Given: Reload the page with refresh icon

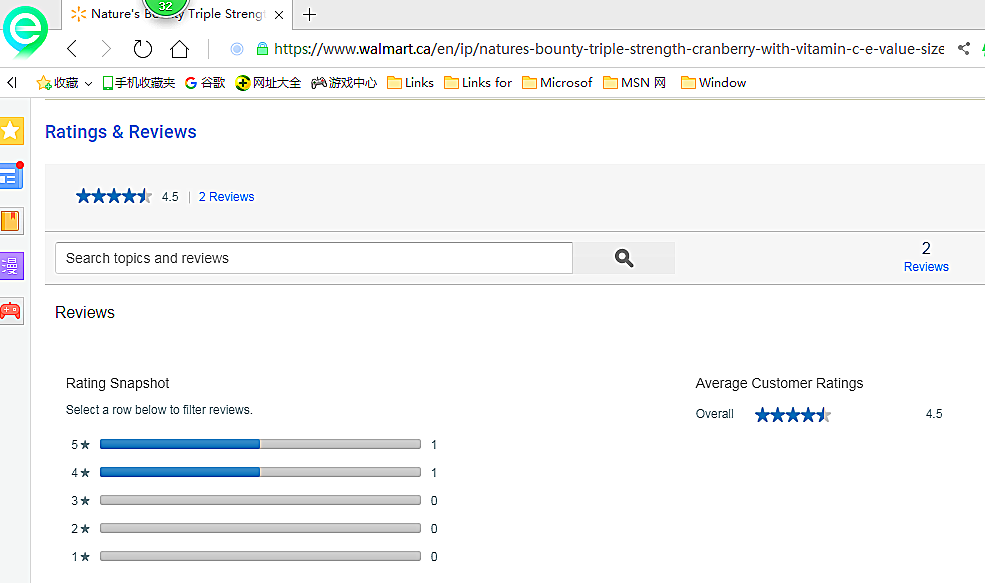Looking at the screenshot, I should [142, 49].
